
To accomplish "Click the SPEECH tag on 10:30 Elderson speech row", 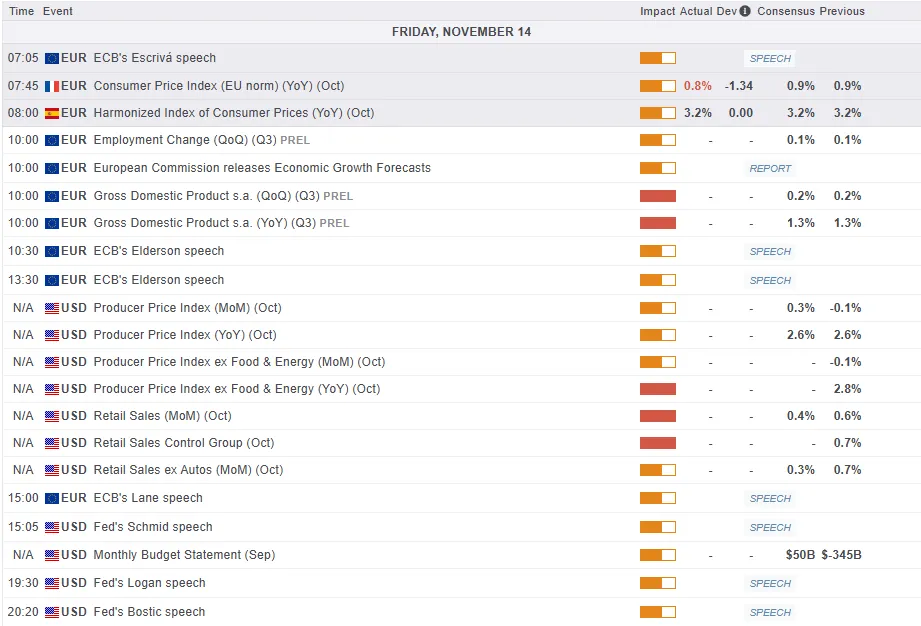I will point(770,252).
